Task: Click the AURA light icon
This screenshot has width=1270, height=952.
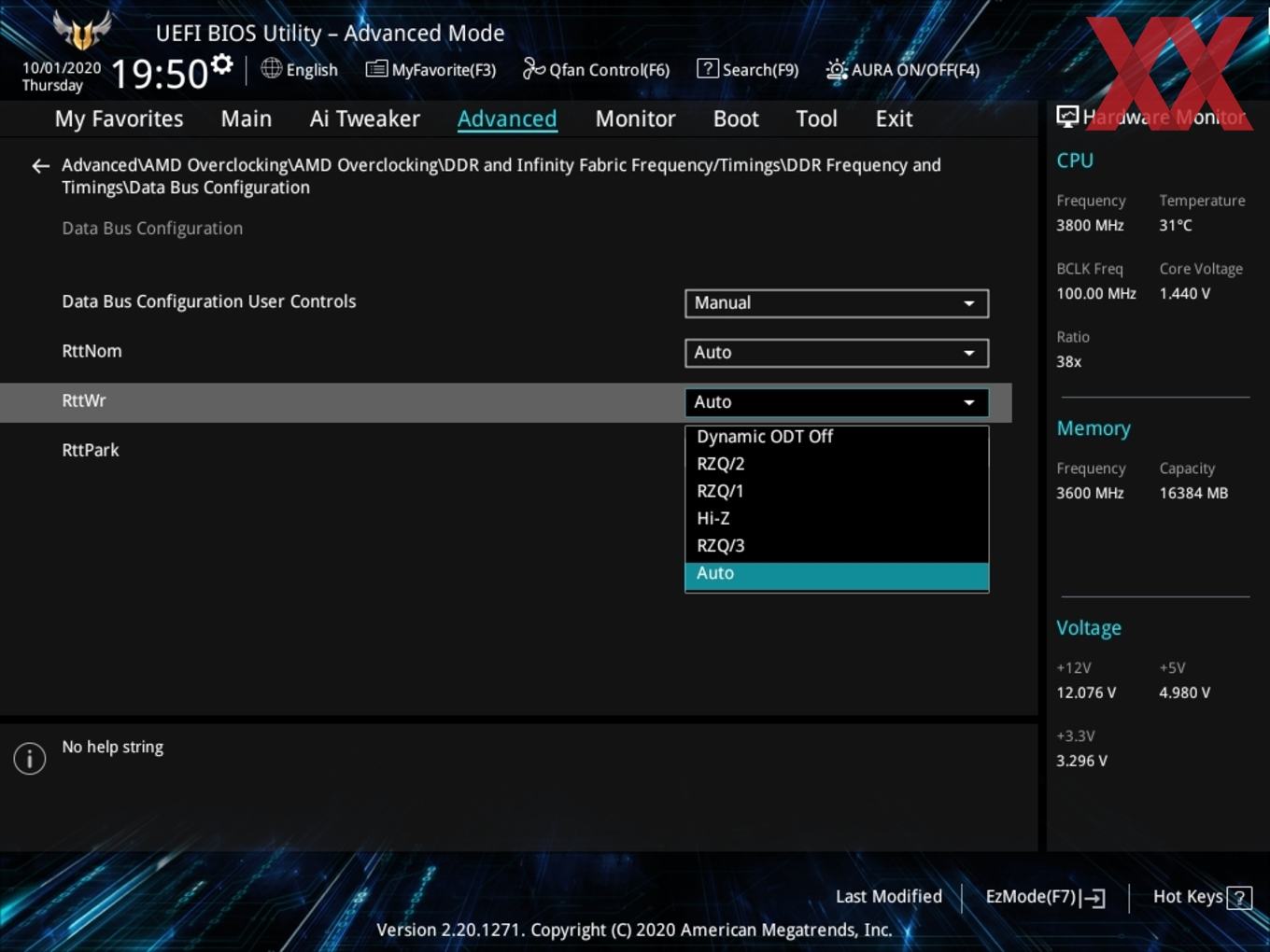Action: 837,69
